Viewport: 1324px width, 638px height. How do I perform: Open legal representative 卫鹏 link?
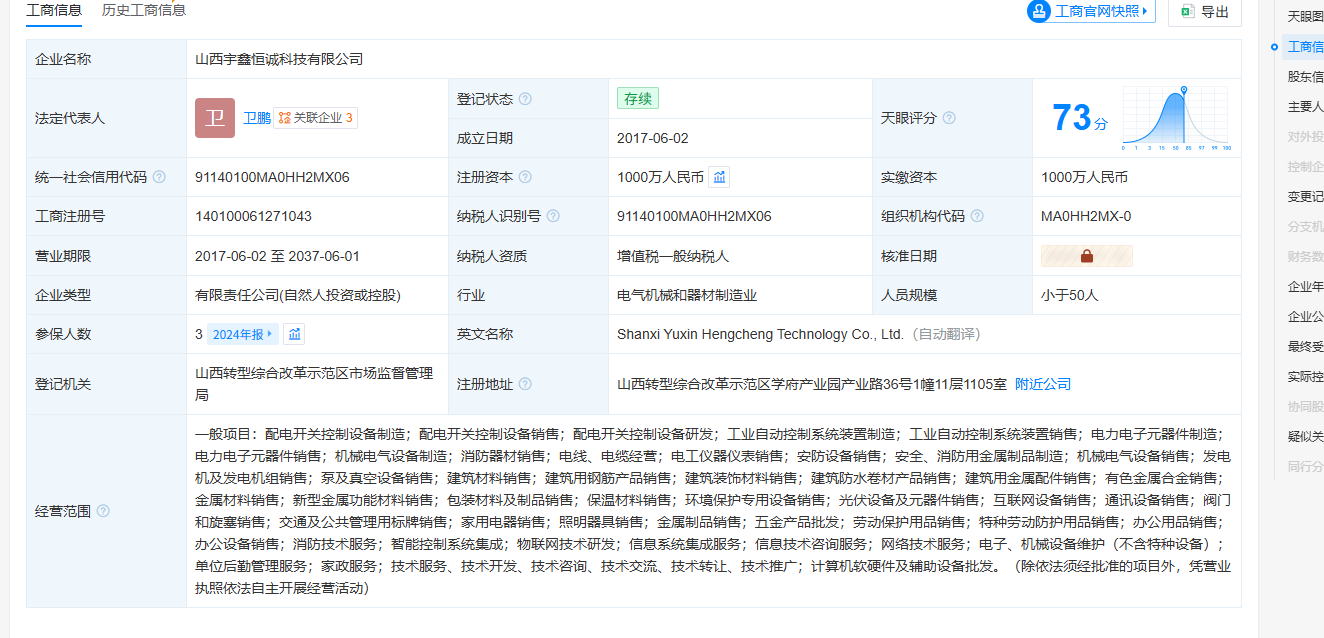tap(257, 118)
